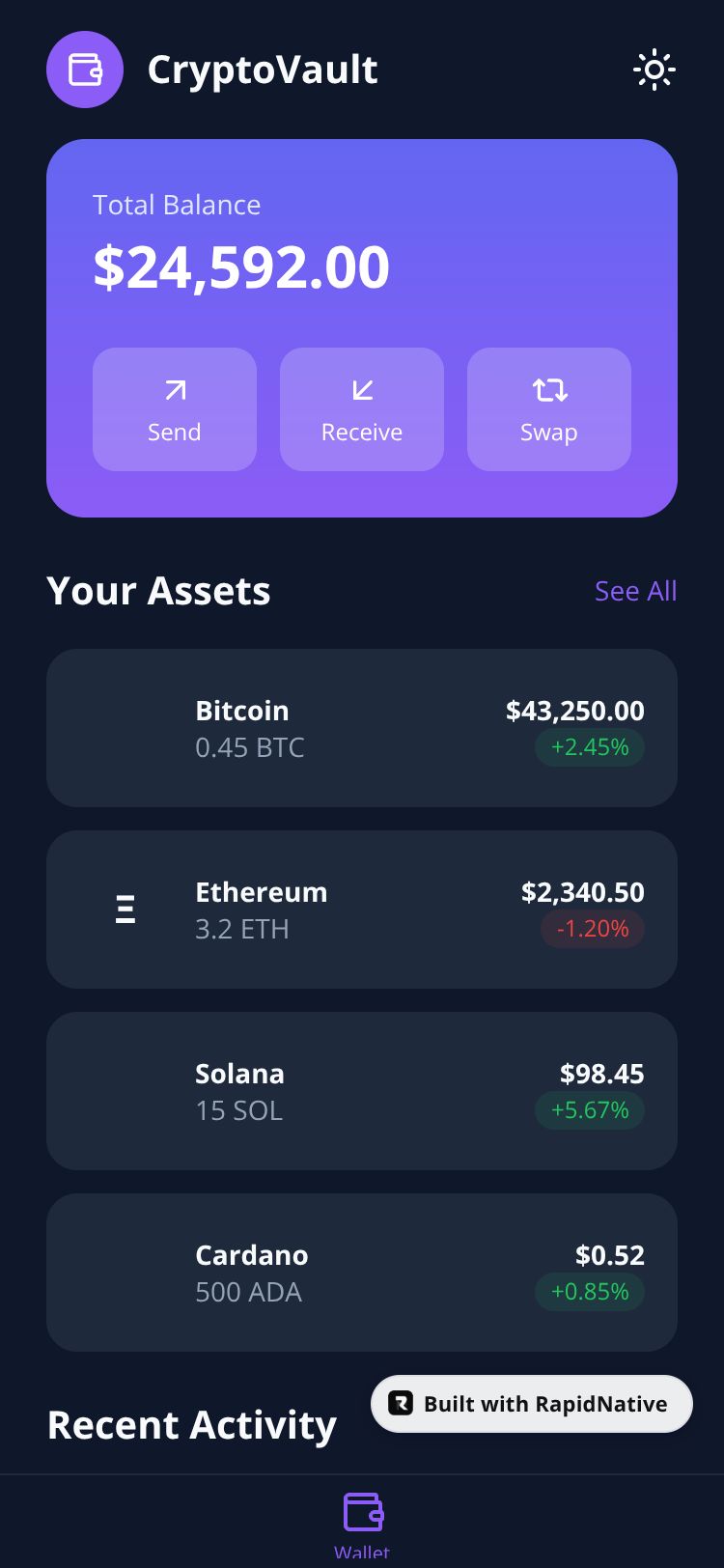Open the Solana asset card
The height and width of the screenshot is (1568, 724).
point(362,1091)
